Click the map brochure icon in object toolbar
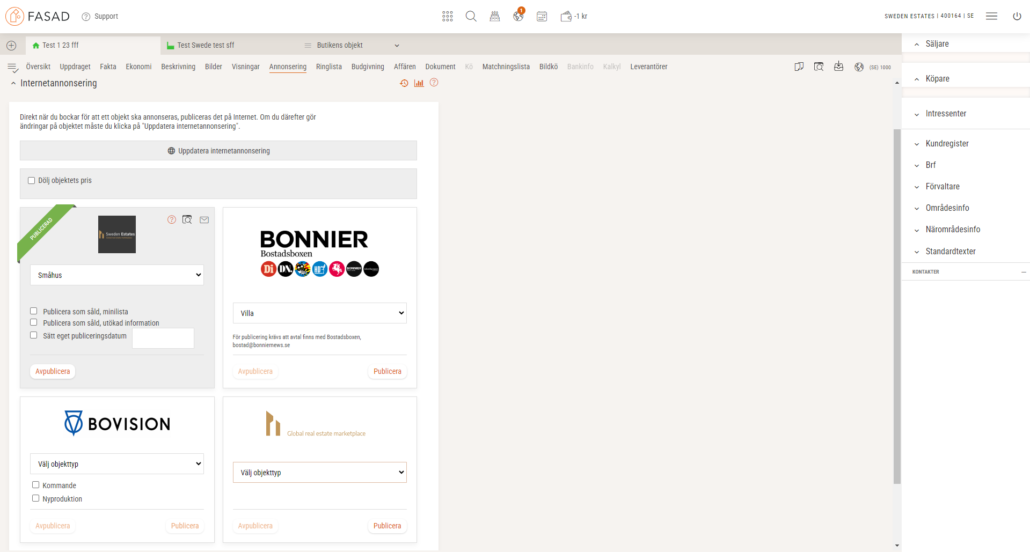This screenshot has height=552, width=1030. coord(799,67)
